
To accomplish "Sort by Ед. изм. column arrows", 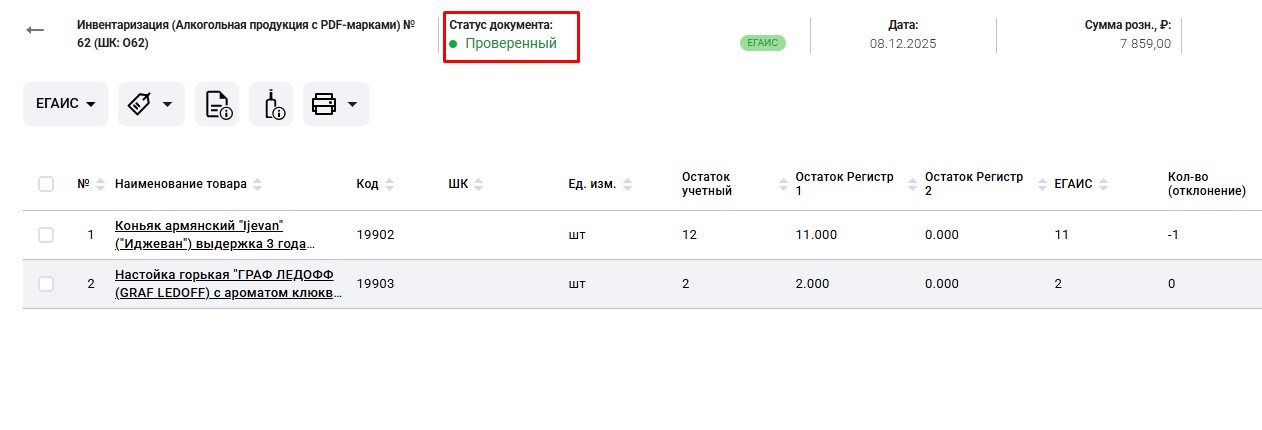I will click(626, 184).
